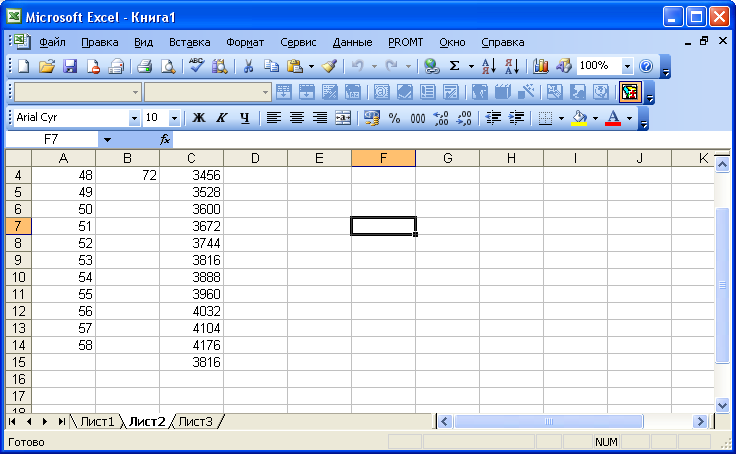Viewport: 736px width, 454px height.
Task: Save the workbook with the floppy disk icon
Action: [70, 66]
